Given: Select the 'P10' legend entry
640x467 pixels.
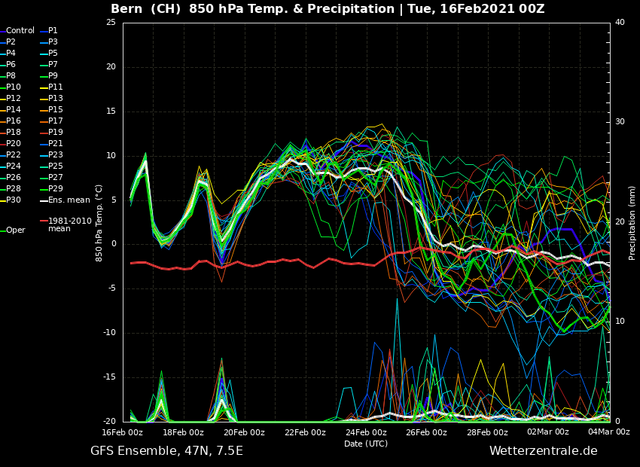Looking at the screenshot, I should 13,87.
